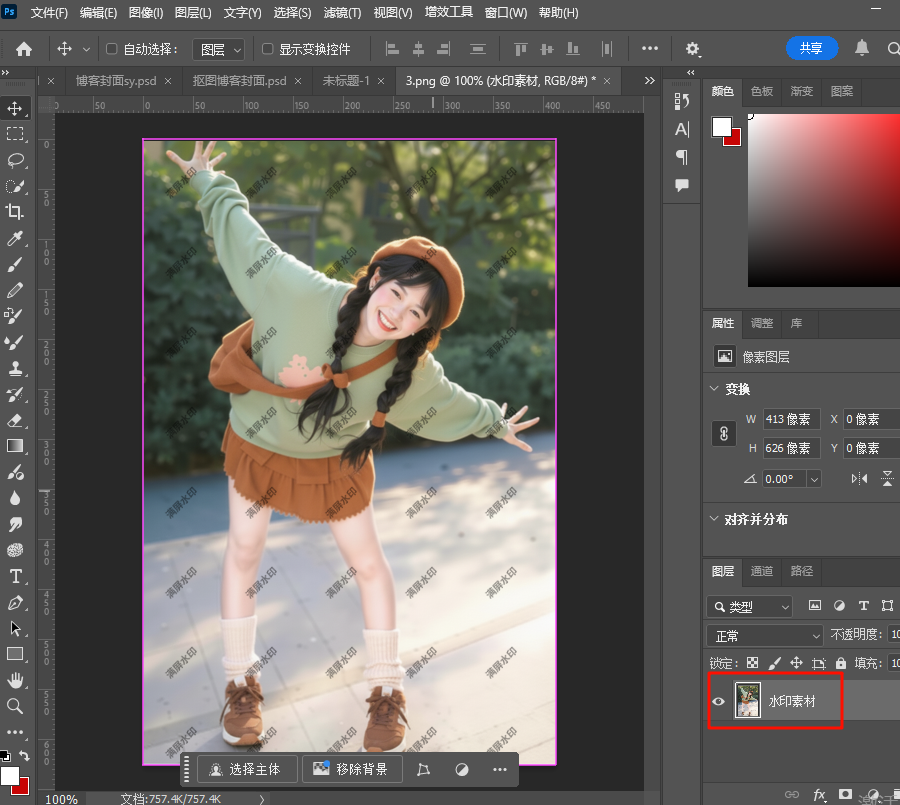Image resolution: width=900 pixels, height=805 pixels.
Task: Select the Horizontal Type tool
Action: pos(16,576)
